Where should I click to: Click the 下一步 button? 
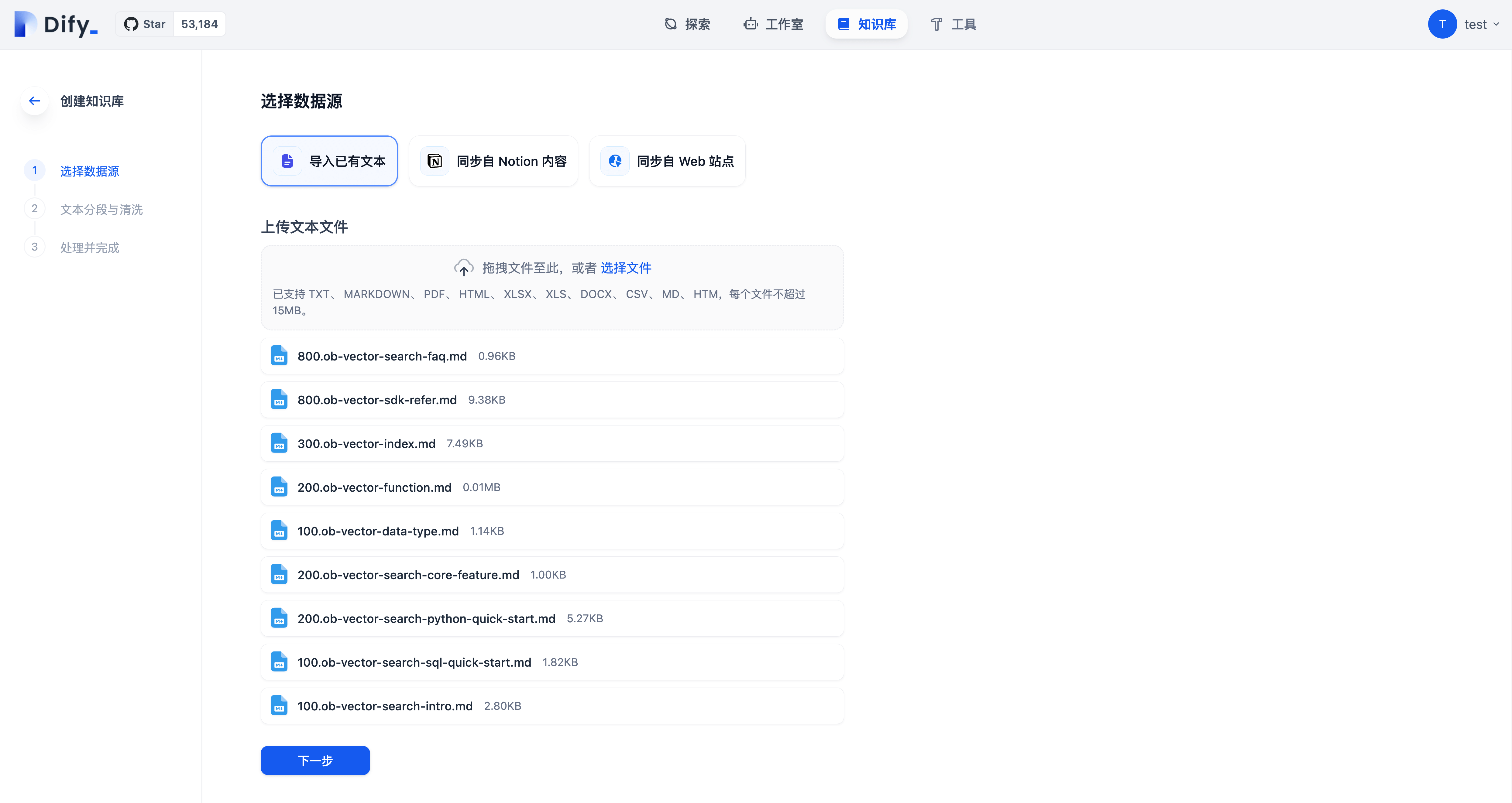pyautogui.click(x=315, y=760)
